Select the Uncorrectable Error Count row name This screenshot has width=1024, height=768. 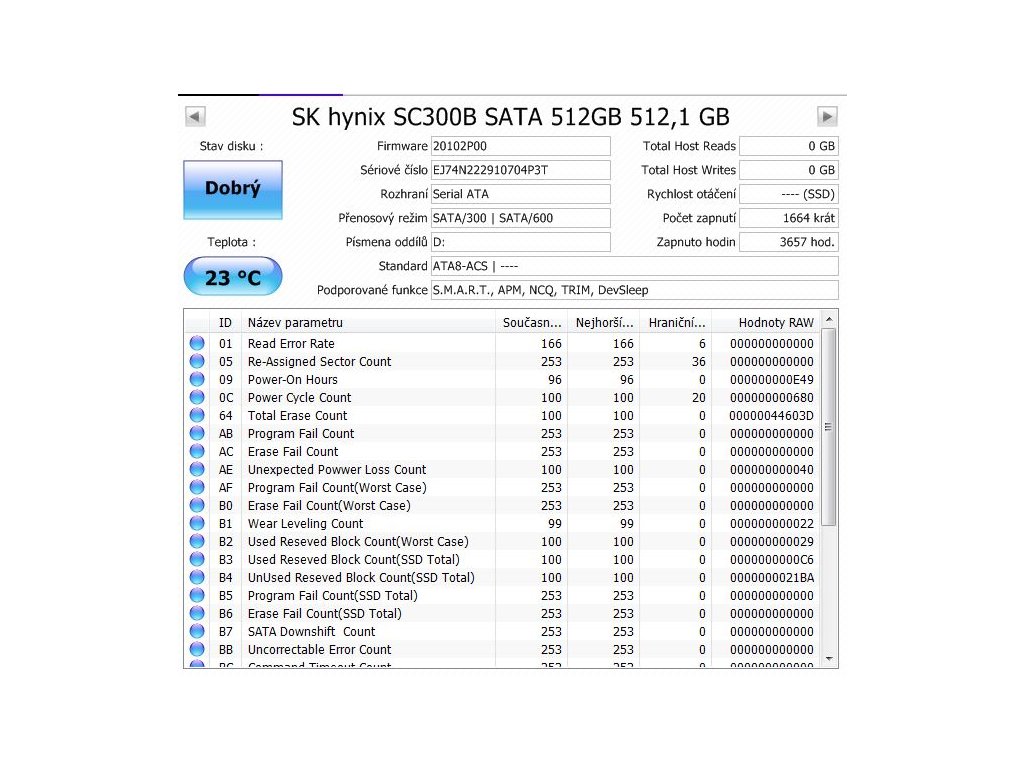(319, 650)
